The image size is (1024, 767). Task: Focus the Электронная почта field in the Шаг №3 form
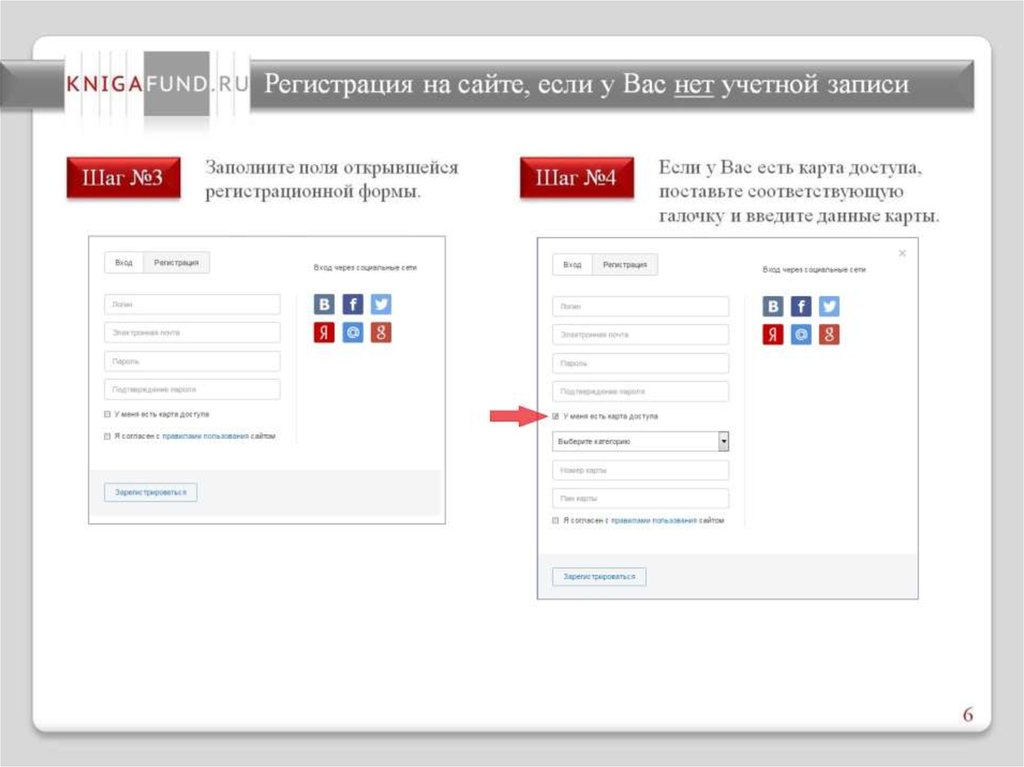click(192, 333)
